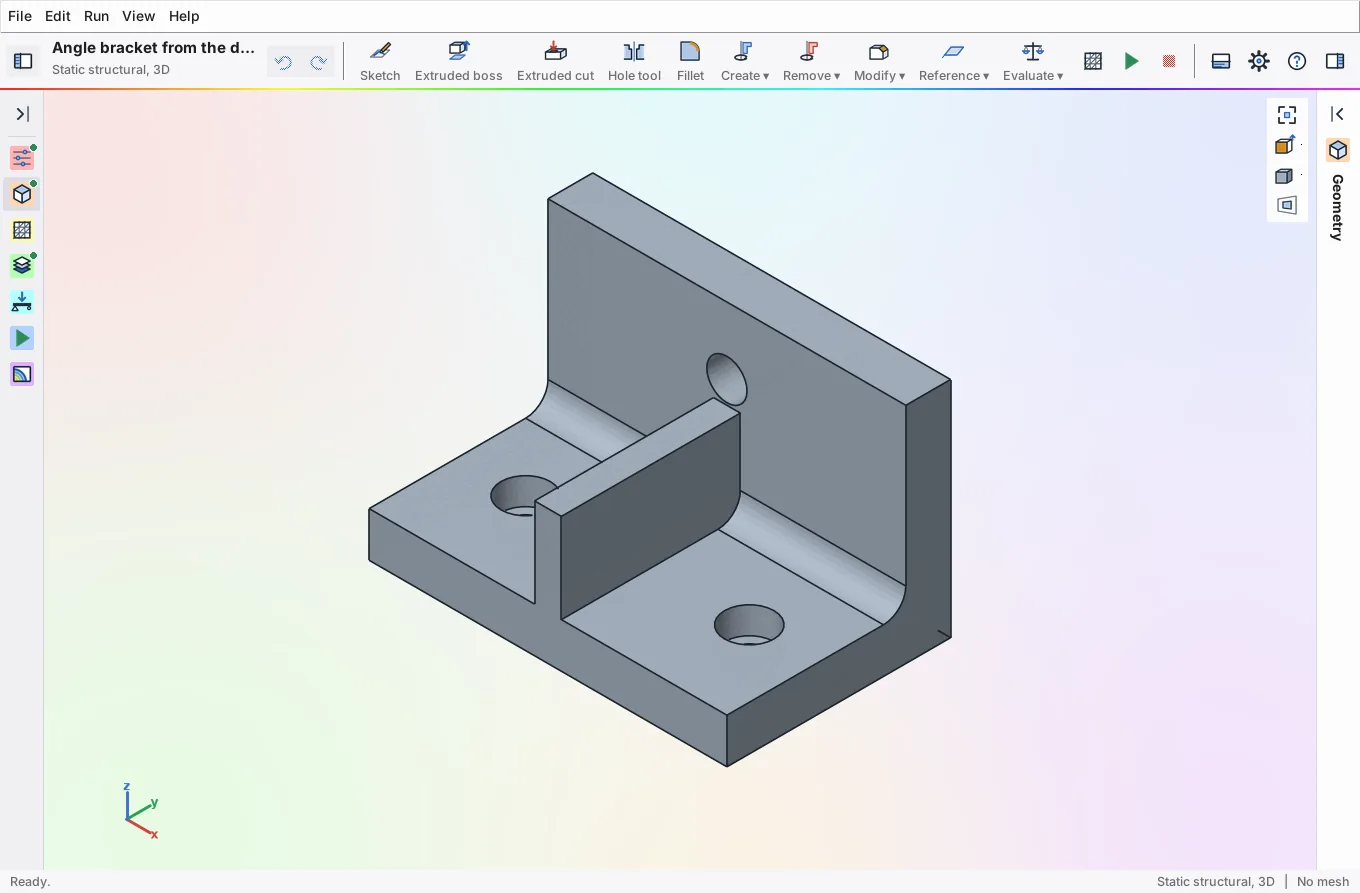Select the Extruded cut tool

pos(555,61)
